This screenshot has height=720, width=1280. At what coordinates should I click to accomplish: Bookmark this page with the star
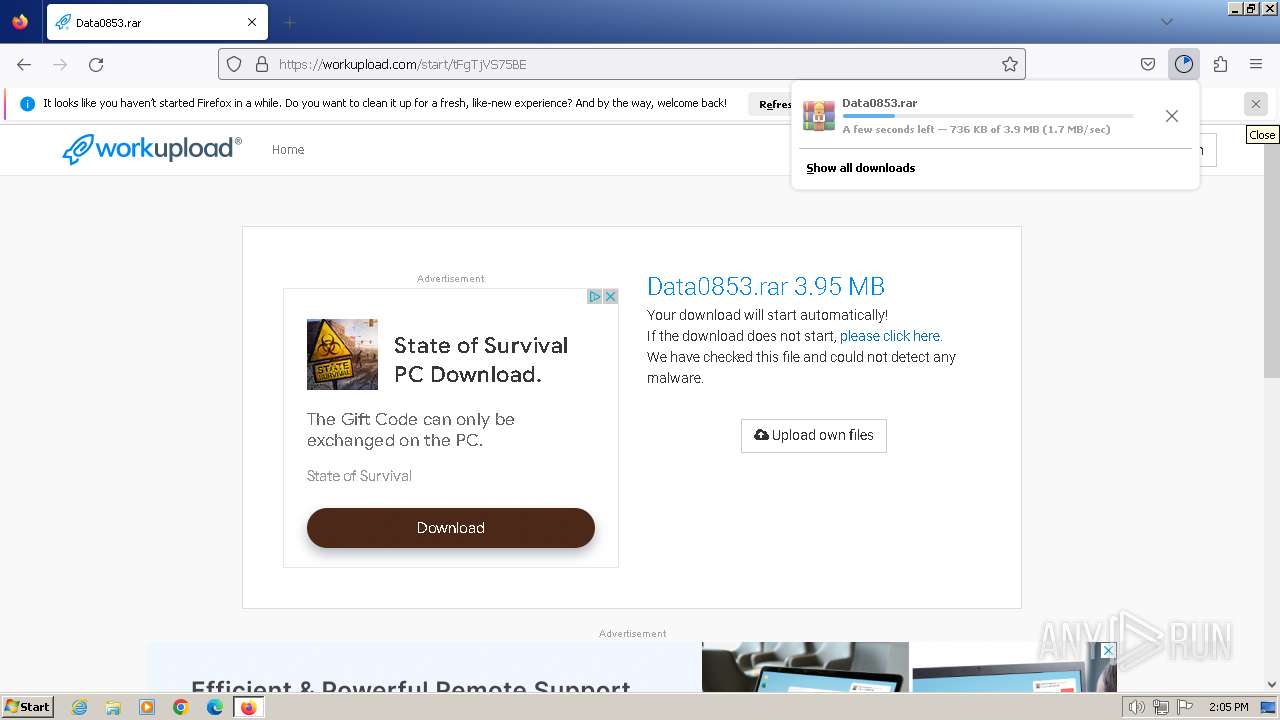point(1010,64)
